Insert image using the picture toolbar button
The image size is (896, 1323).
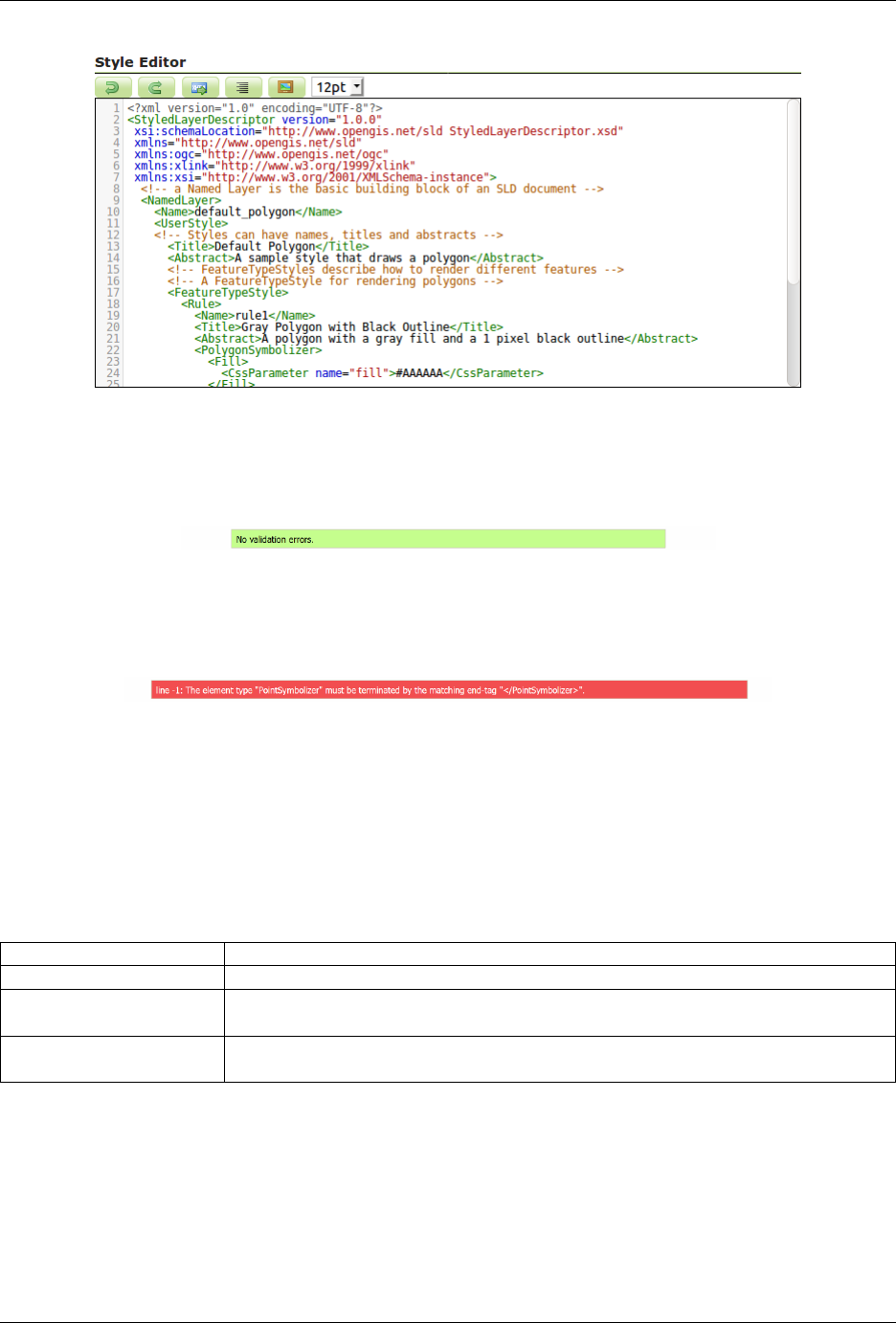[x=286, y=87]
